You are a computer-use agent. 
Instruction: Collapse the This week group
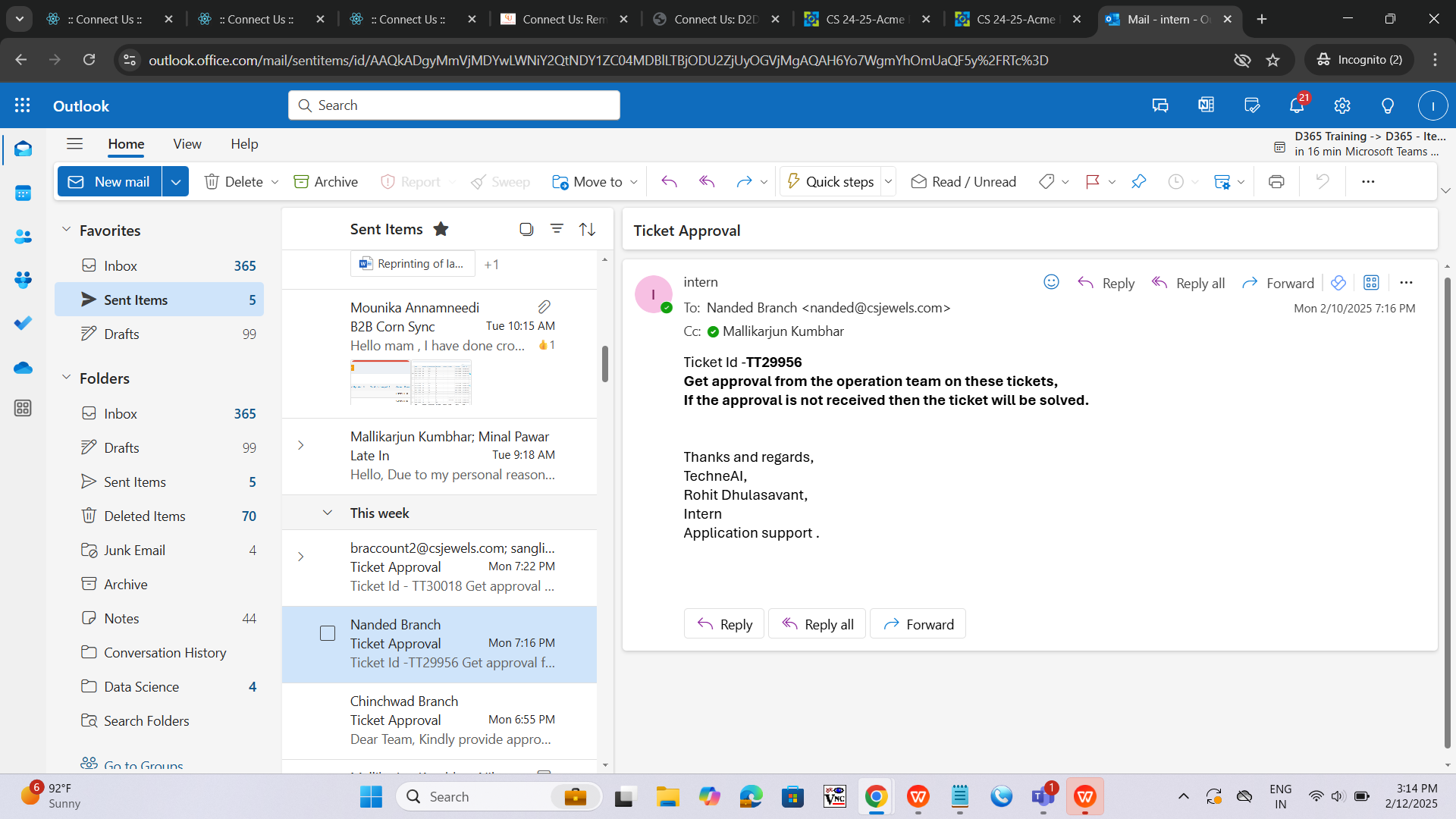coord(327,513)
